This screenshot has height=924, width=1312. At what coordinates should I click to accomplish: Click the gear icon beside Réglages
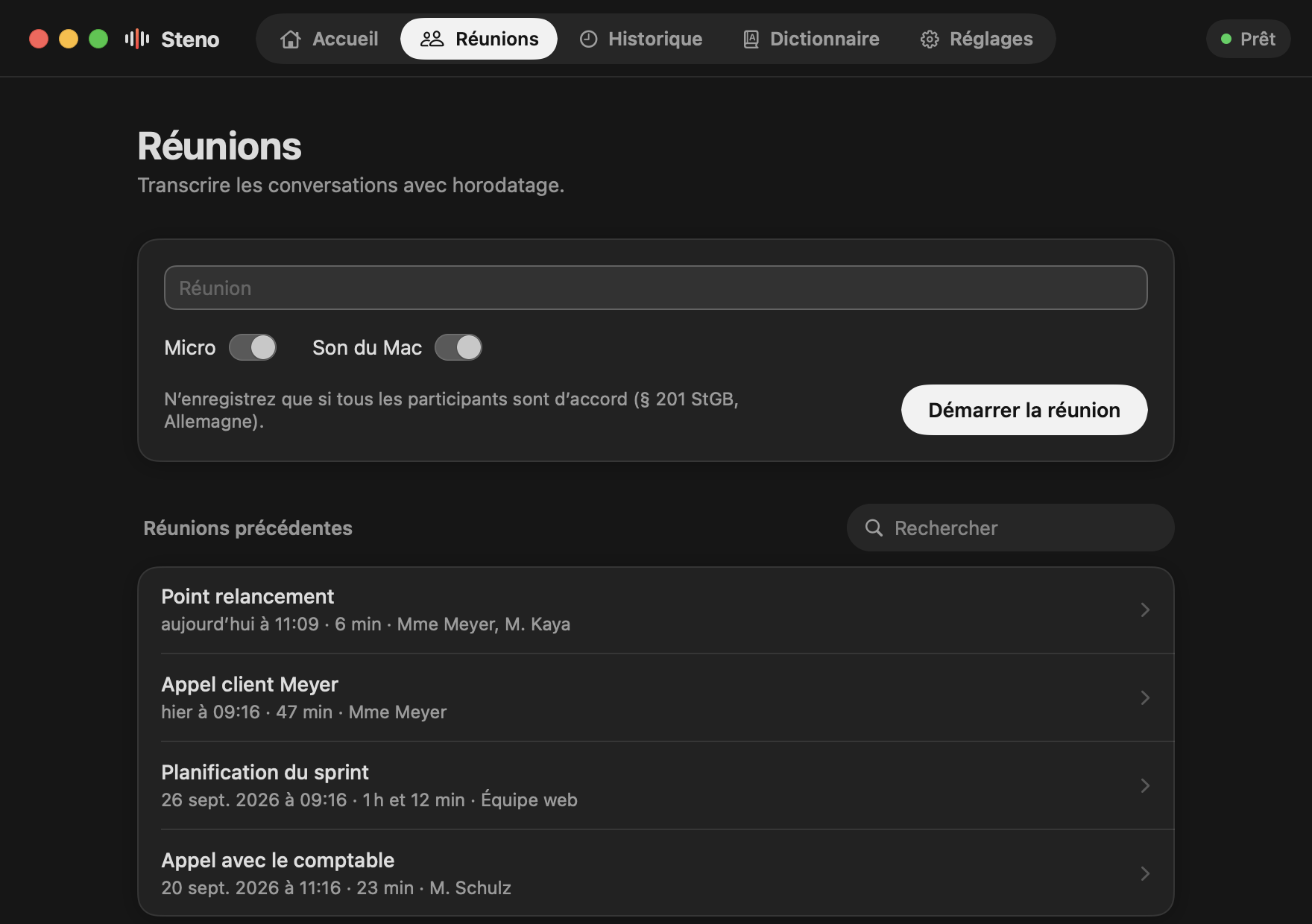[x=930, y=39]
